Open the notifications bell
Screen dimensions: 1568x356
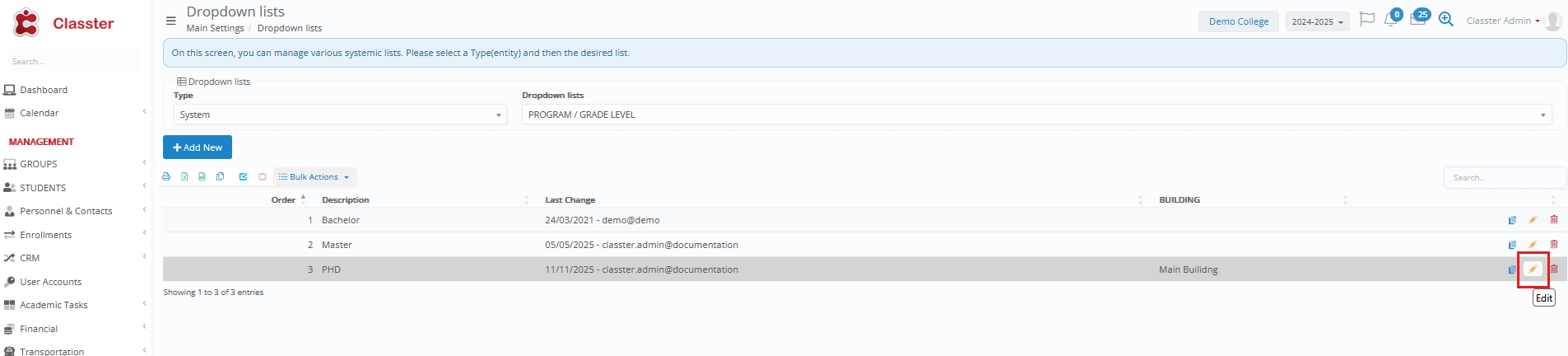tap(1390, 21)
